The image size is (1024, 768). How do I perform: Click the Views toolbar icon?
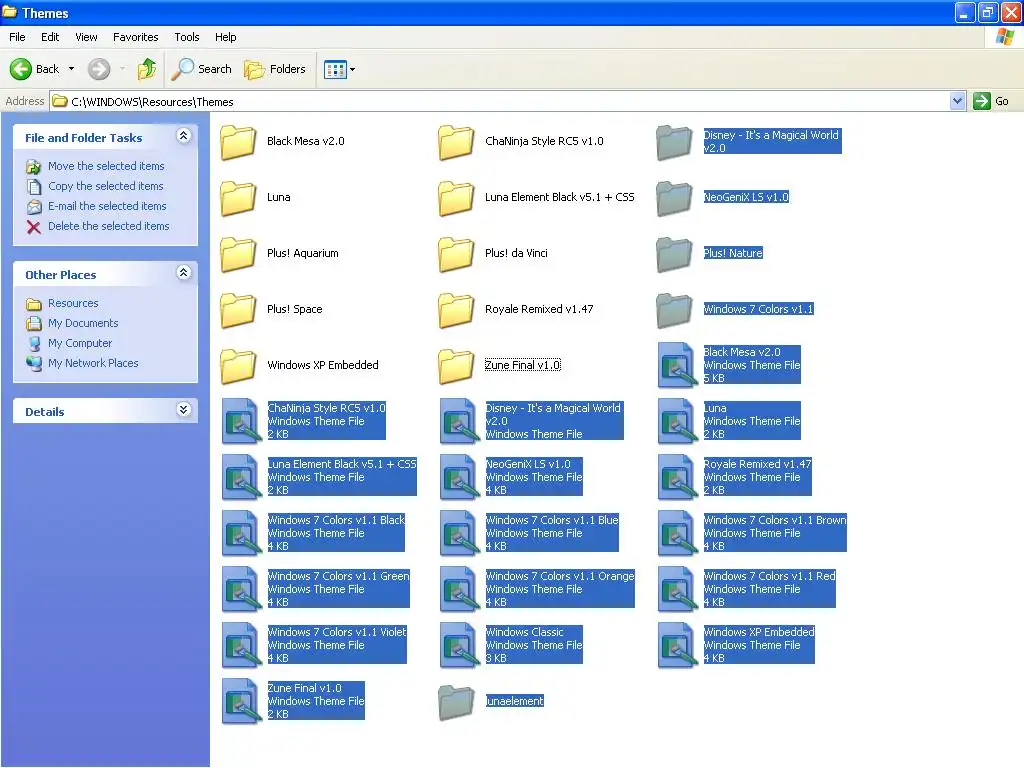coord(335,69)
